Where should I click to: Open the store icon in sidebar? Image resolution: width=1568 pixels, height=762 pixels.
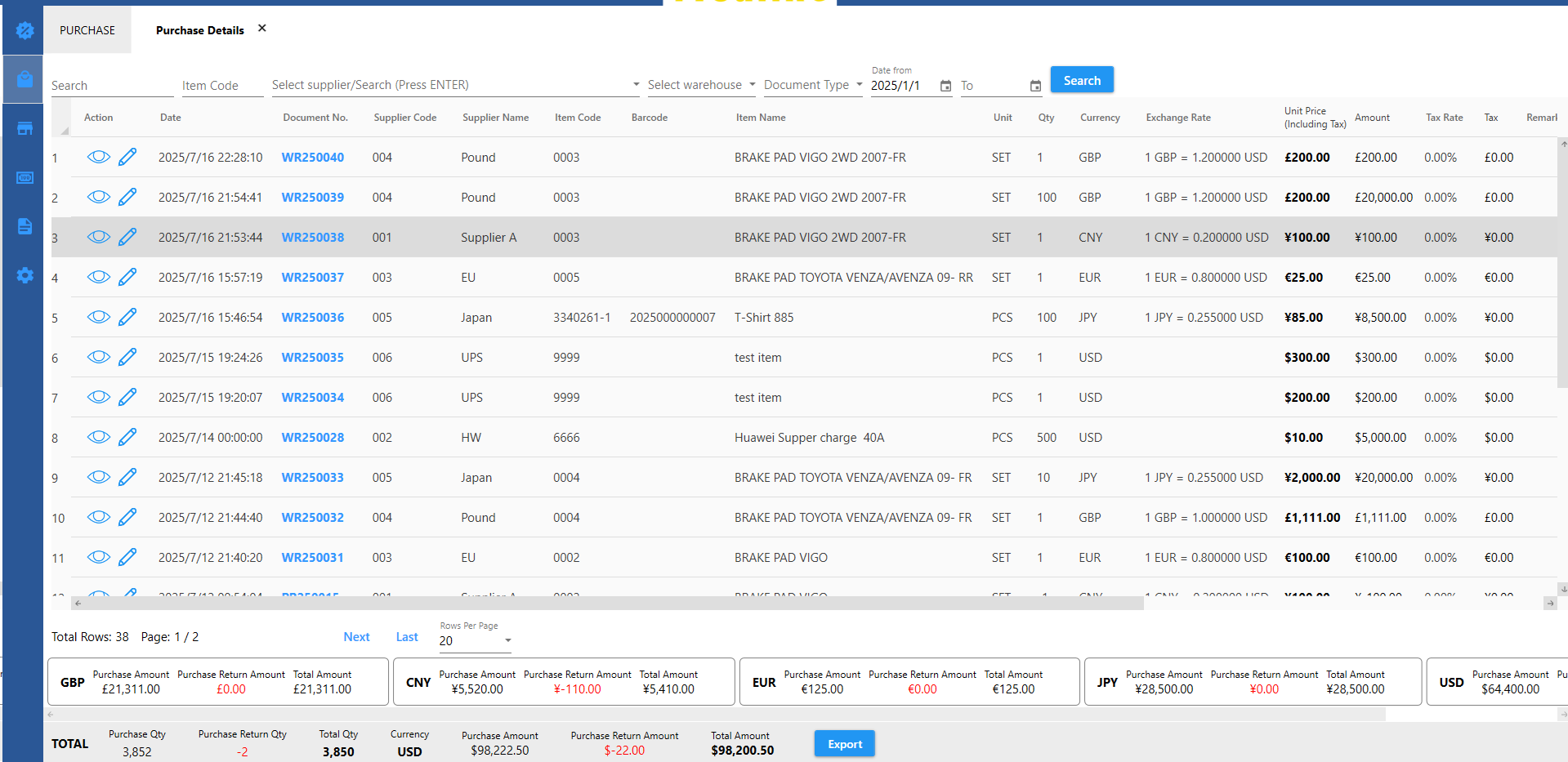click(25, 128)
